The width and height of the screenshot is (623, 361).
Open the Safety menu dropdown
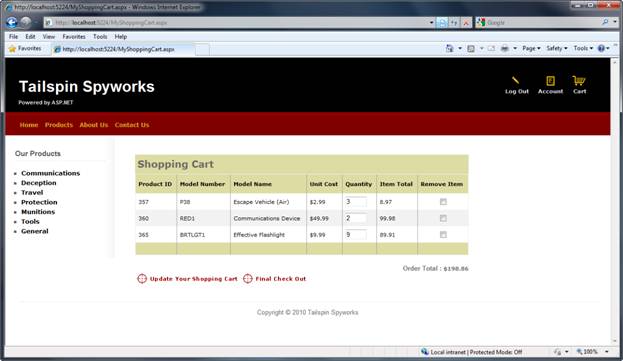(x=557, y=48)
